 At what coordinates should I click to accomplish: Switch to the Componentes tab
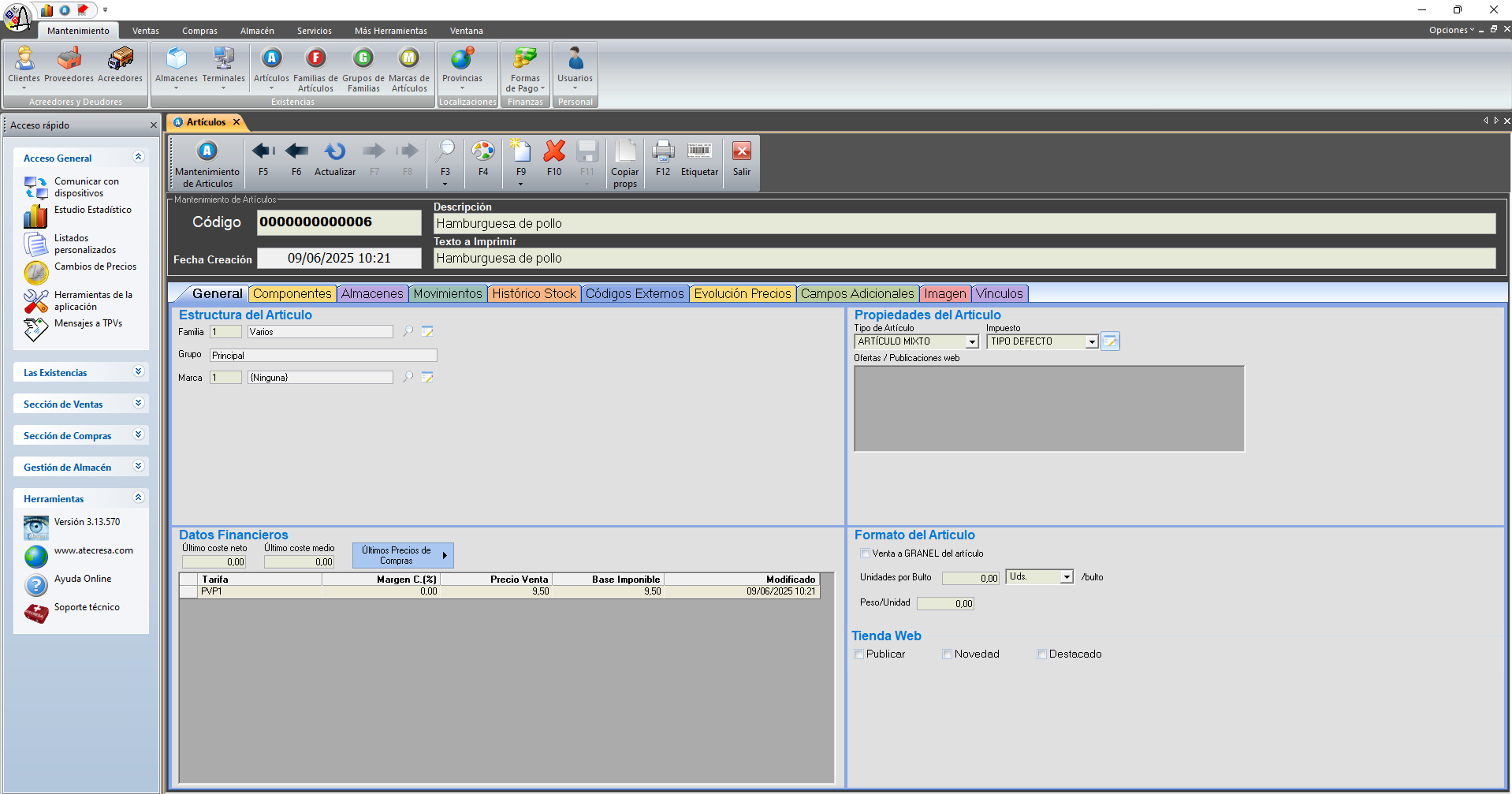(292, 294)
